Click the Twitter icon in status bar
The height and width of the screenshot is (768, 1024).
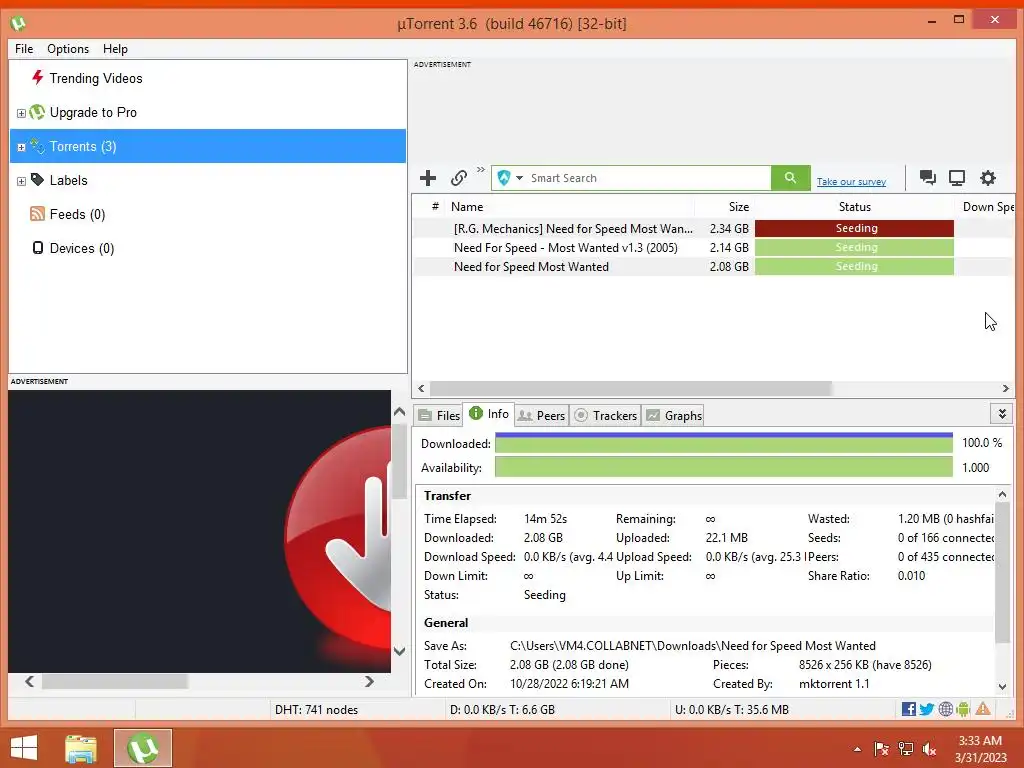pos(927,709)
